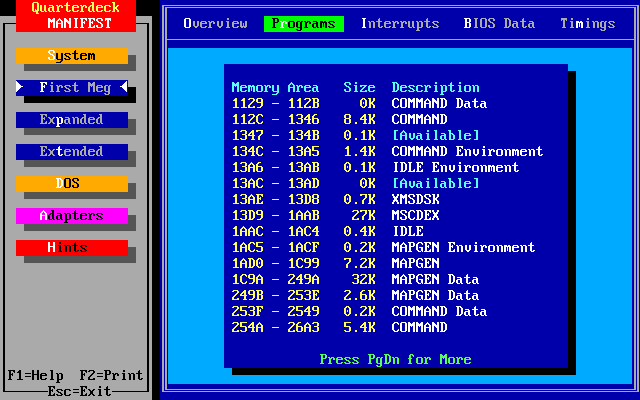The height and width of the screenshot is (400, 640).
Task: Select the 2.6K MAPGEN Data row
Action: [x=356, y=295]
